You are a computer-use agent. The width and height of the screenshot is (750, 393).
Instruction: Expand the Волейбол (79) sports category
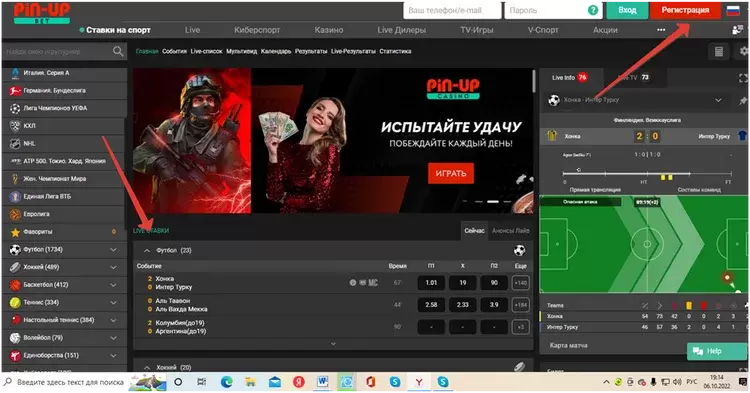pyautogui.click(x=113, y=338)
